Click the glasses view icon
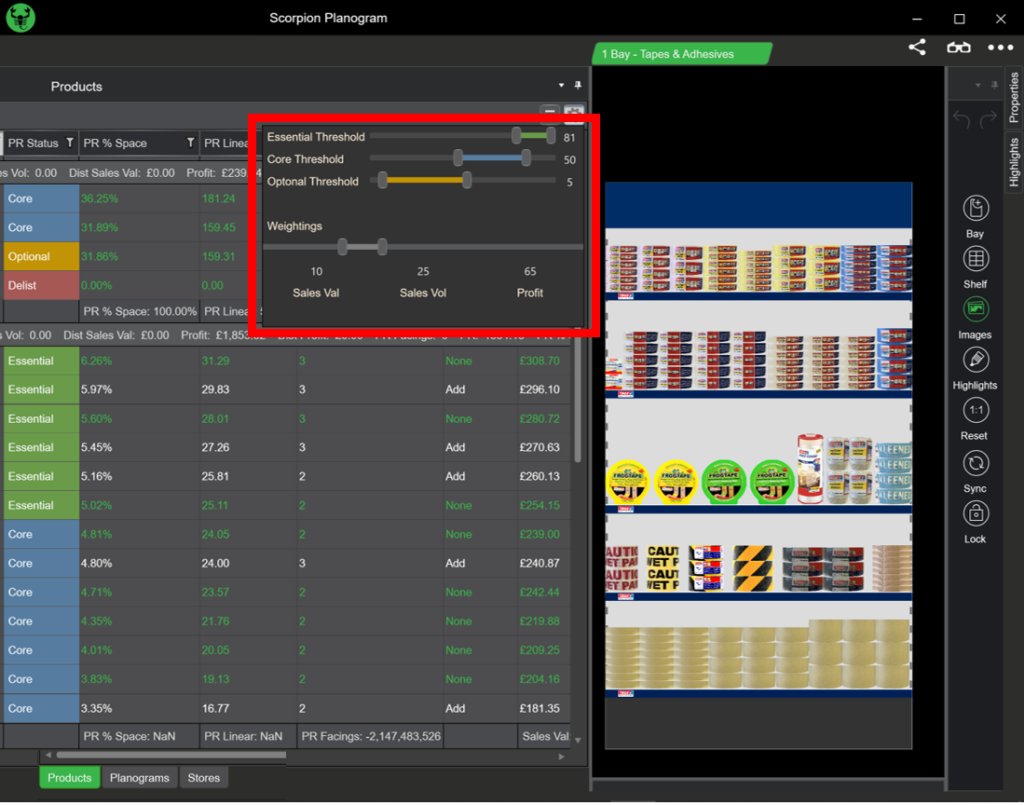The image size is (1024, 805). [x=958, y=47]
